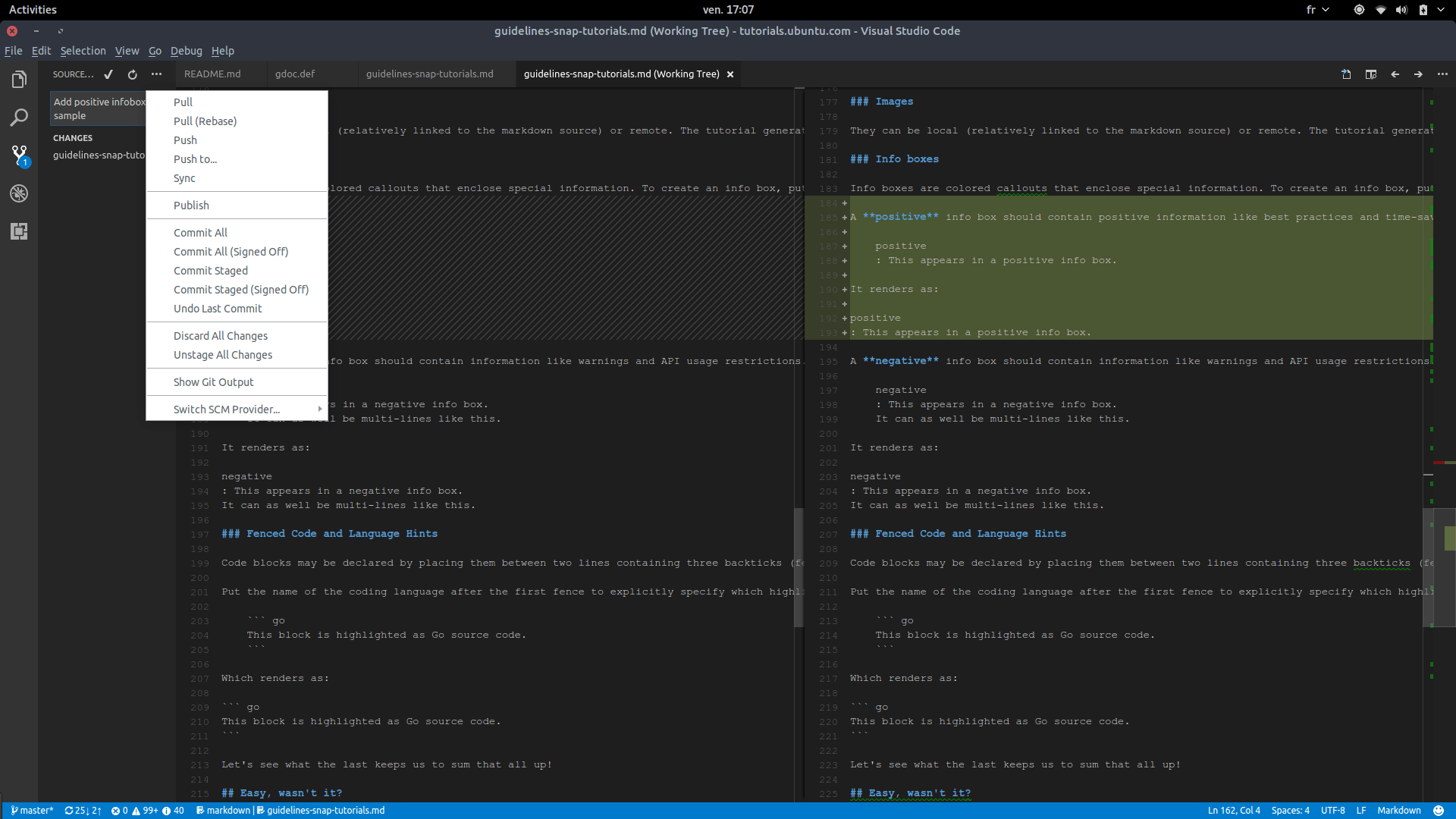Click the gdoc.def tab in editor
This screenshot has width=1456, height=819.
point(296,73)
